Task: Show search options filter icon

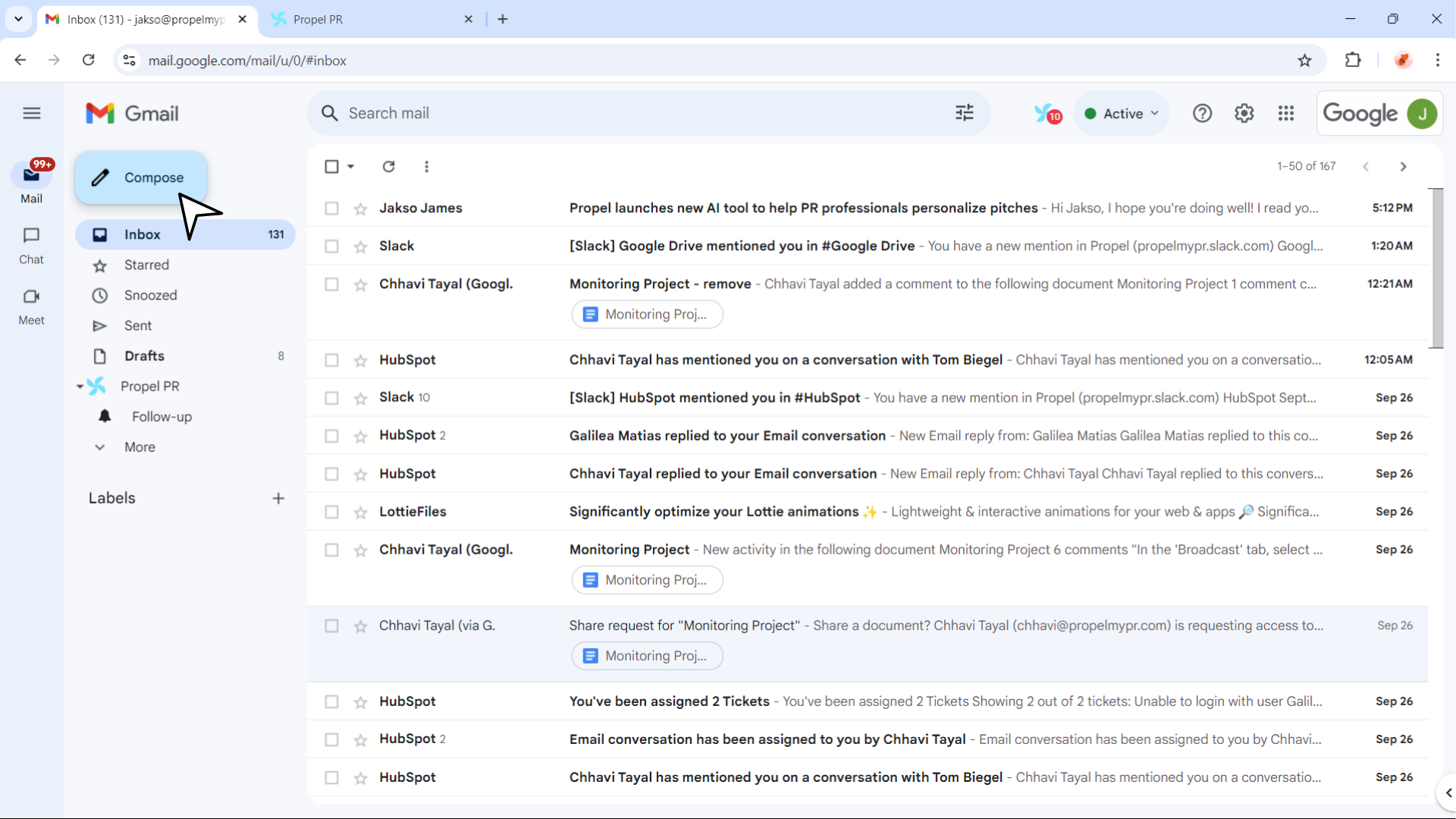Action: pos(964,114)
